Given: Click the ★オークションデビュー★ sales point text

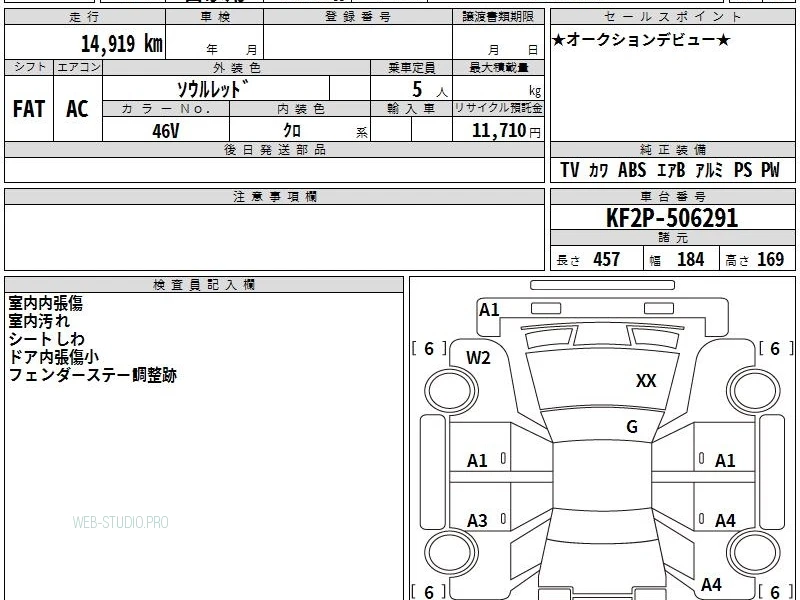Looking at the screenshot, I should coord(641,40).
